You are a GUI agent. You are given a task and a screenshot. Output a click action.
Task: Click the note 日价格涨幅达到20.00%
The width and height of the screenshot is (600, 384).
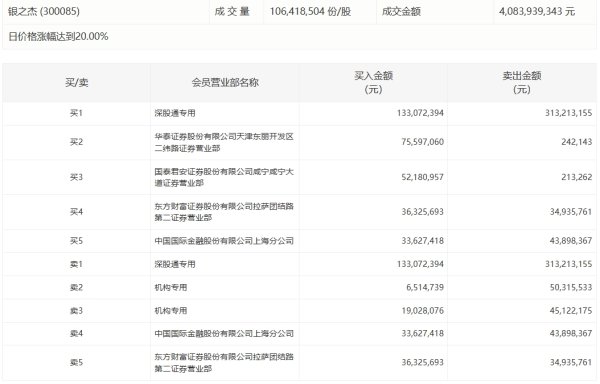tap(58, 37)
